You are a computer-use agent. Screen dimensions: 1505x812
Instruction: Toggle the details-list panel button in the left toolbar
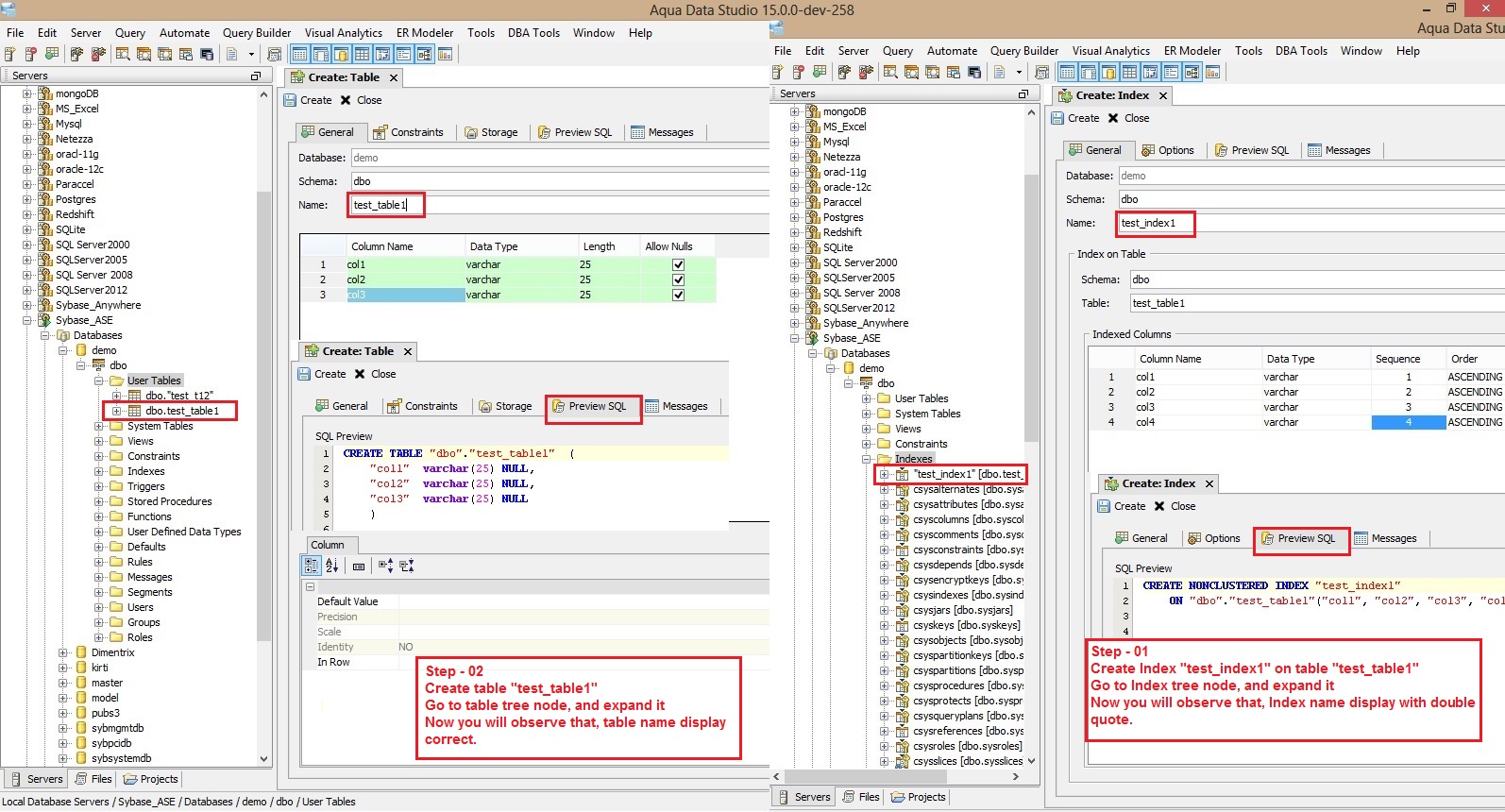[403, 54]
